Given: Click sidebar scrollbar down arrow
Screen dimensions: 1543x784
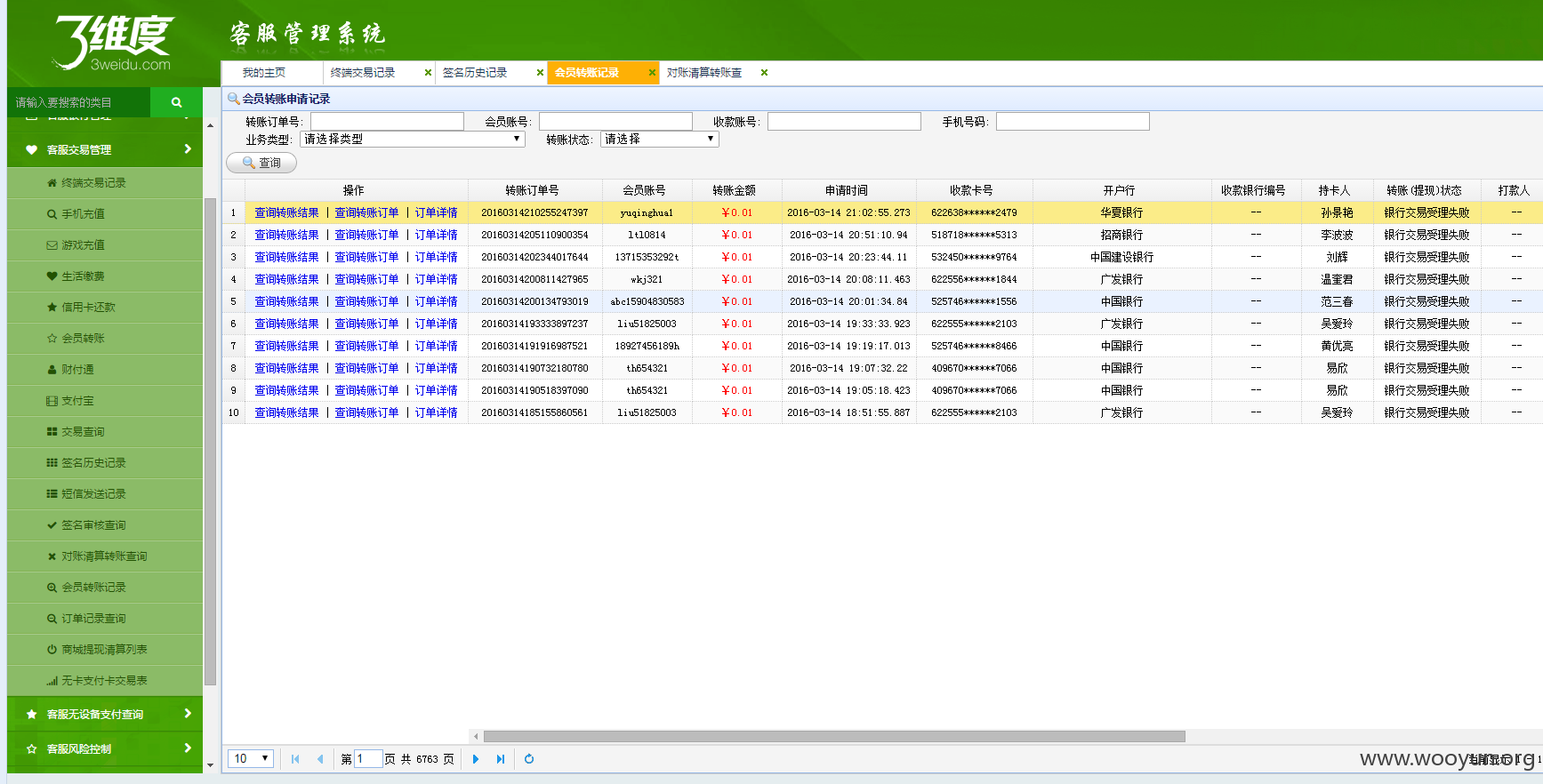Looking at the screenshot, I should [210, 765].
